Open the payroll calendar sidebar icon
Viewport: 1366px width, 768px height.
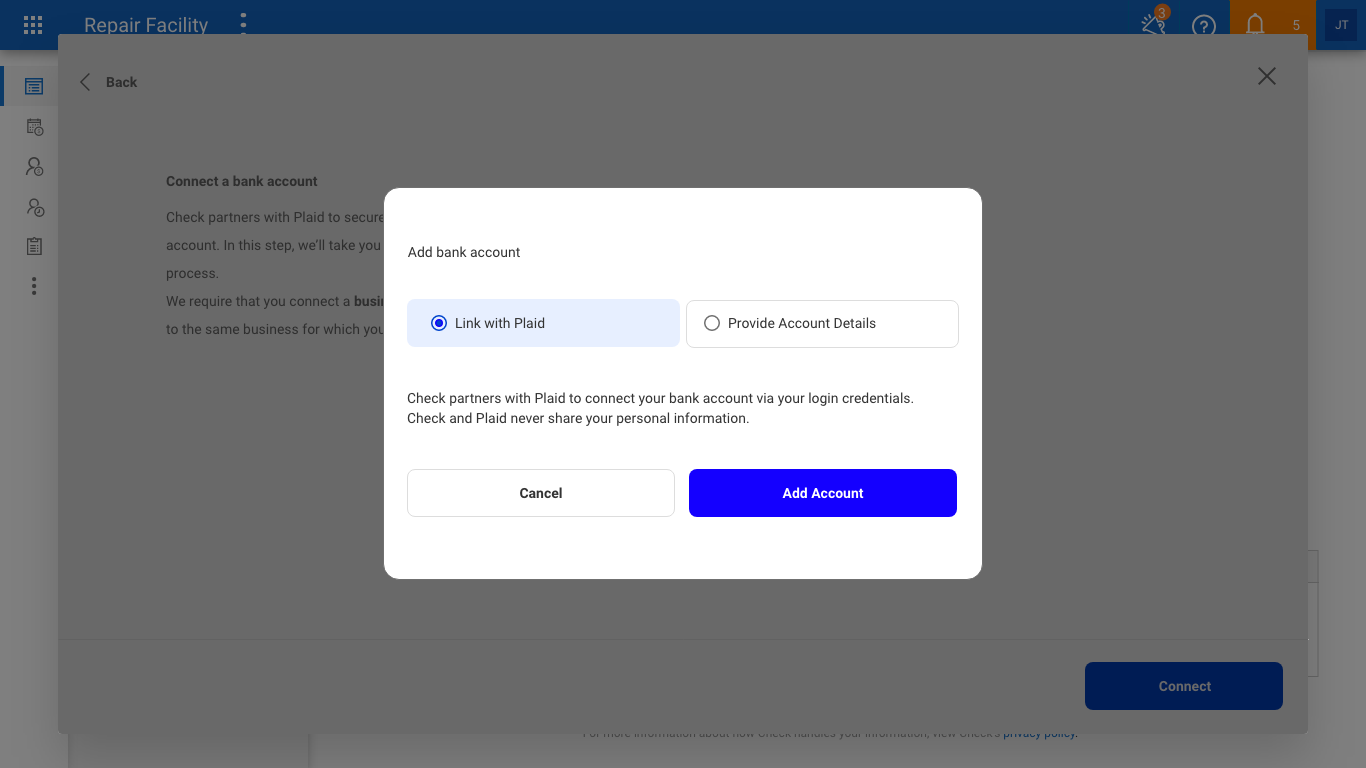point(33,127)
